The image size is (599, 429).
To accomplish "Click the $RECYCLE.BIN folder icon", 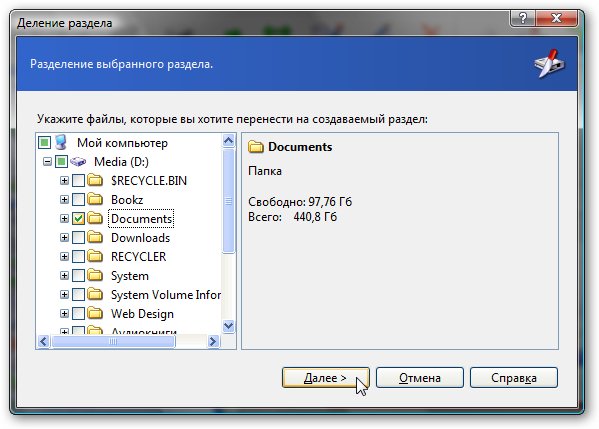I will [x=95, y=180].
